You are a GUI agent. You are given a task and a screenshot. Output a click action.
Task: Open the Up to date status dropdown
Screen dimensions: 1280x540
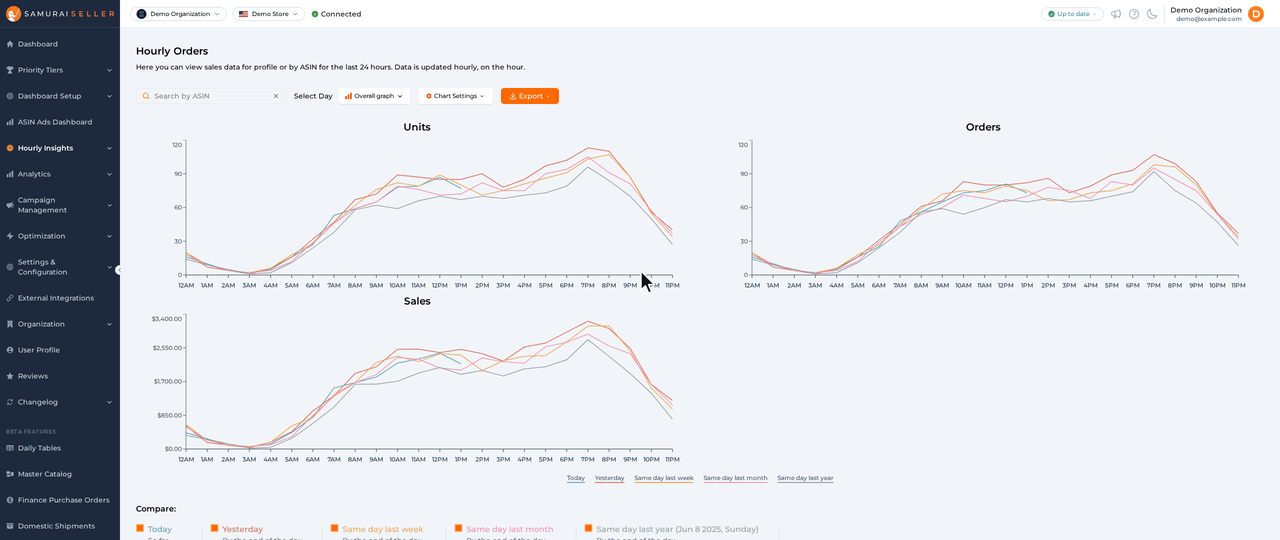click(x=1072, y=14)
